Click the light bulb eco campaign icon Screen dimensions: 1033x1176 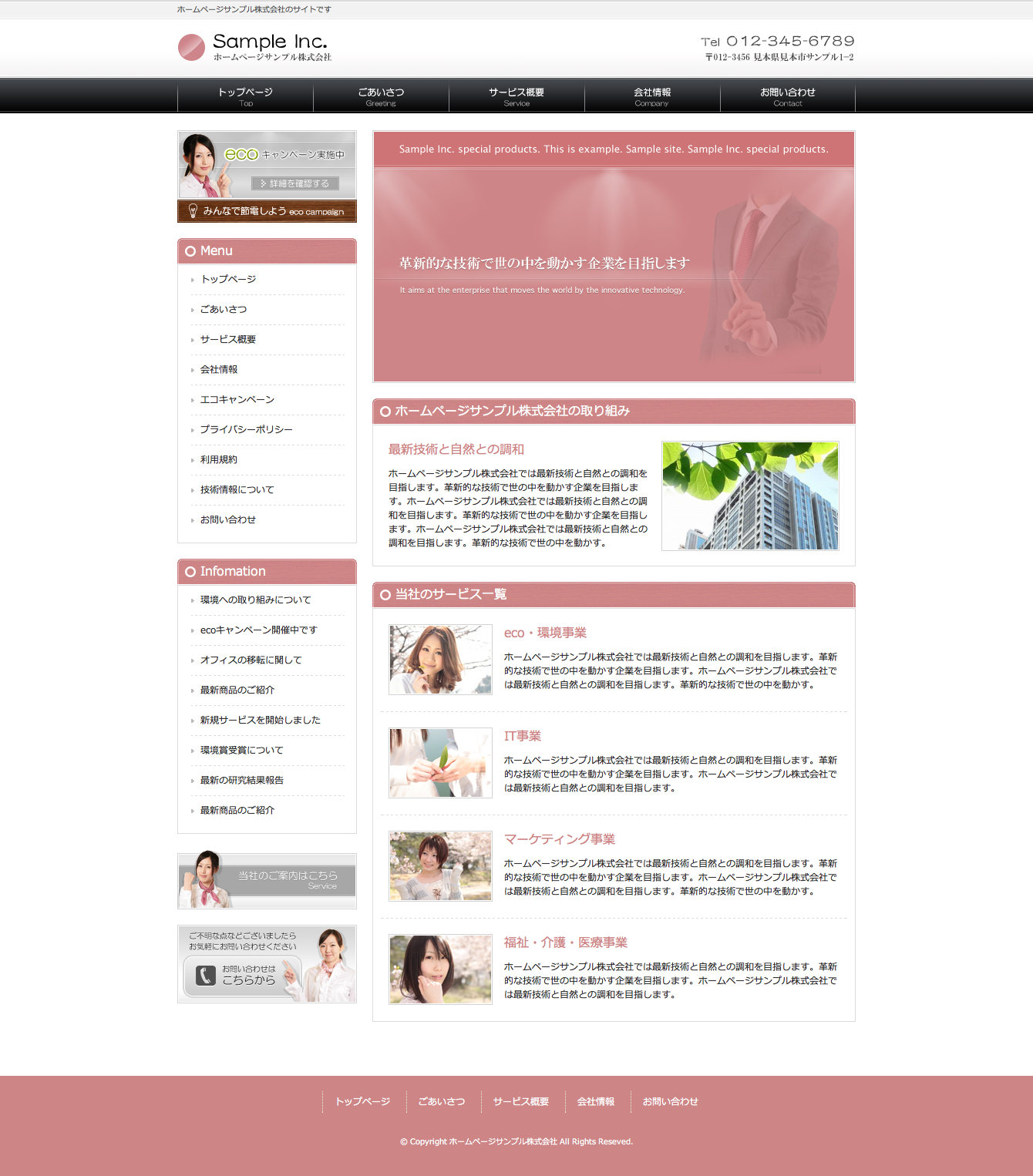click(x=193, y=211)
